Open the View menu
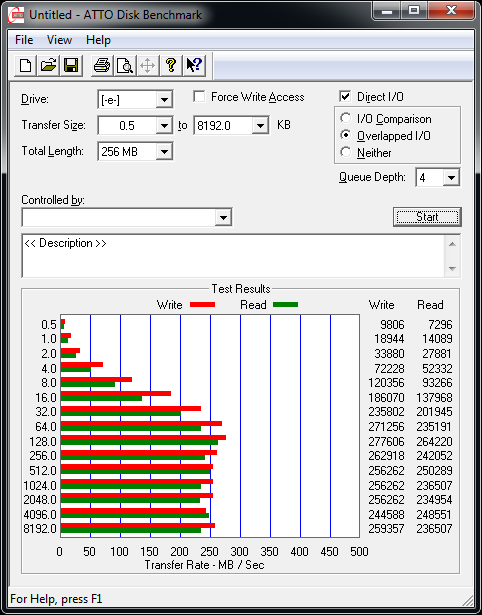Image resolution: width=482 pixels, height=615 pixels. pos(59,40)
